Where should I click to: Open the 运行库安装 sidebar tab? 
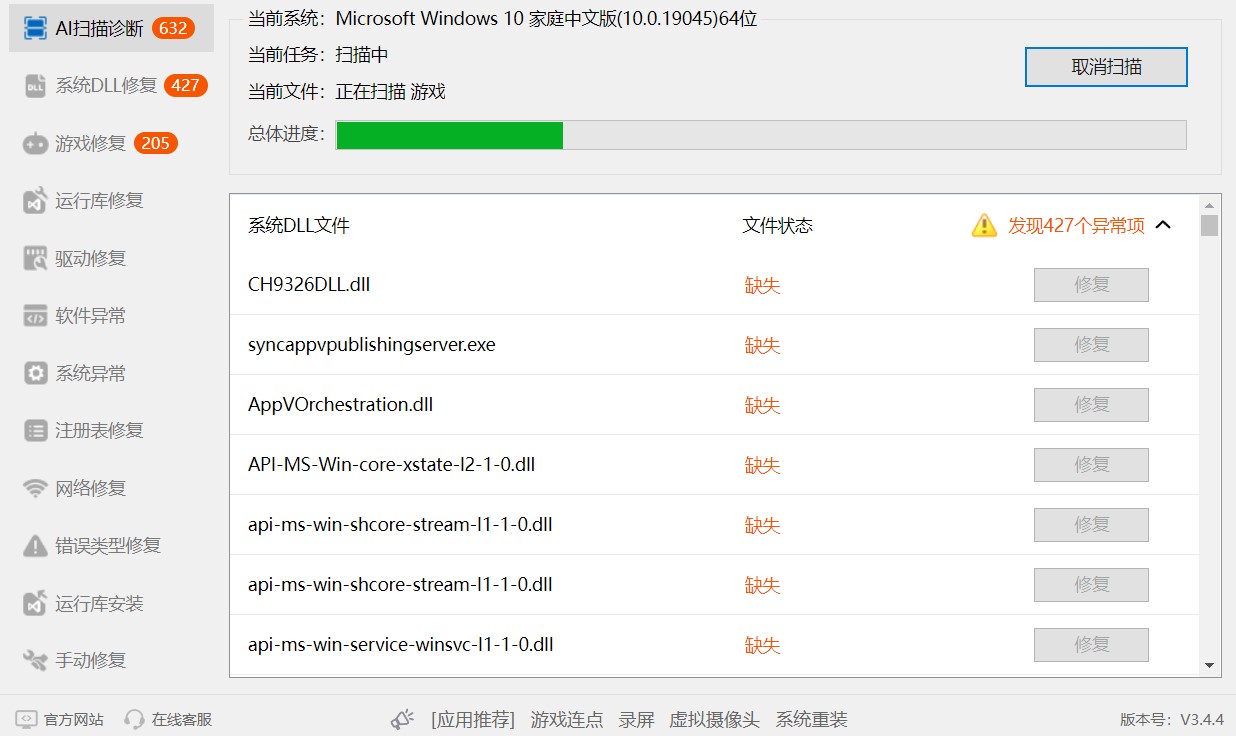(x=98, y=604)
